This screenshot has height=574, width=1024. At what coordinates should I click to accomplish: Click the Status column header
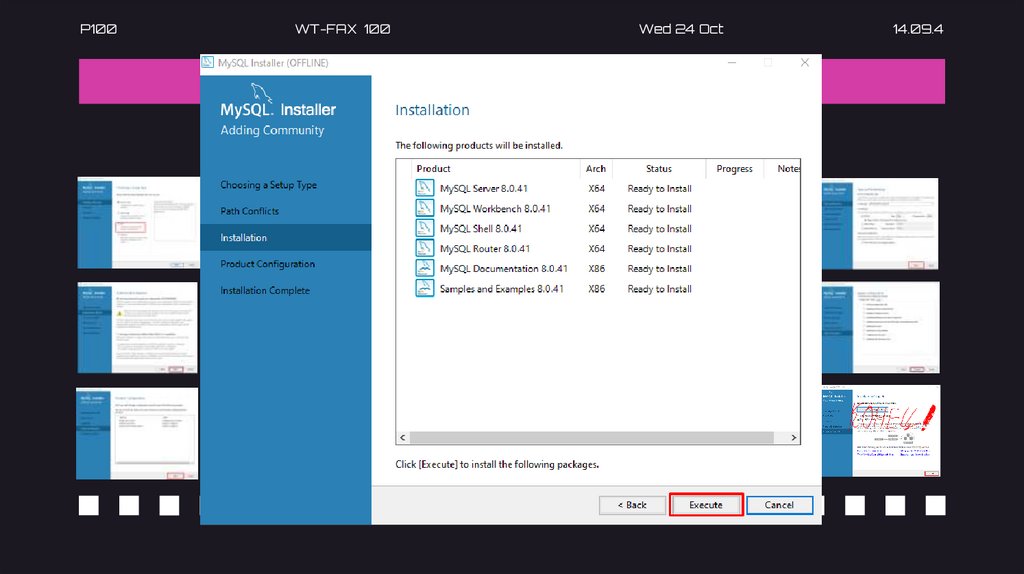click(659, 168)
